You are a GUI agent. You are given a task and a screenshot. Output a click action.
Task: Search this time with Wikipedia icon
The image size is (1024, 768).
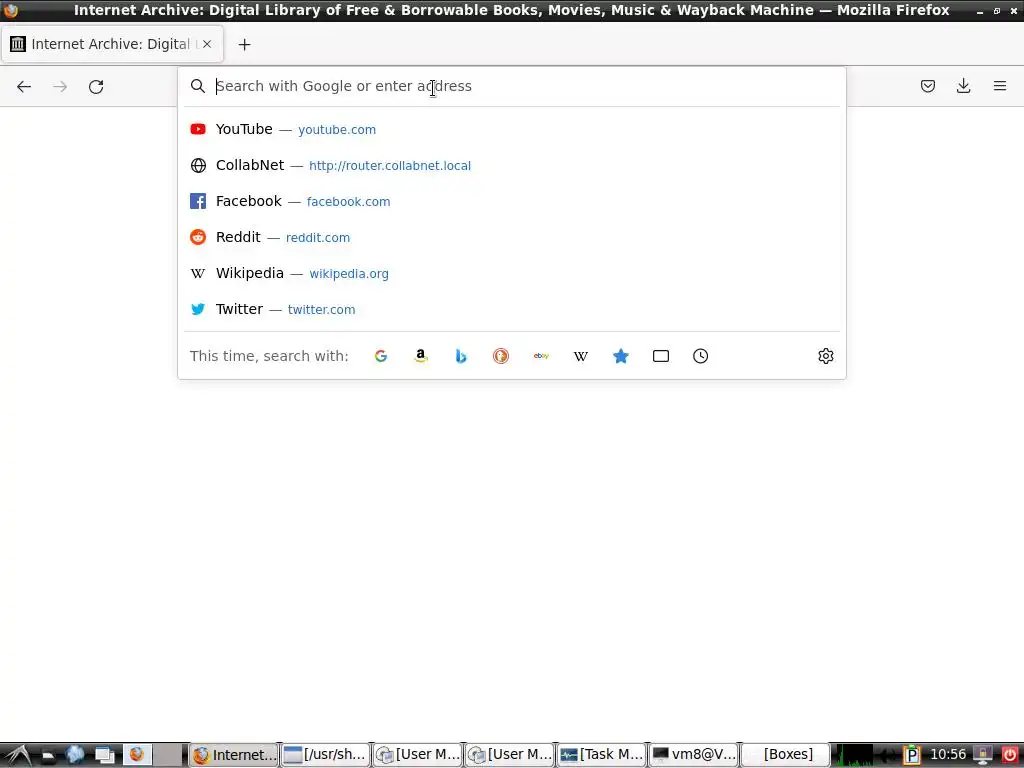pos(581,356)
